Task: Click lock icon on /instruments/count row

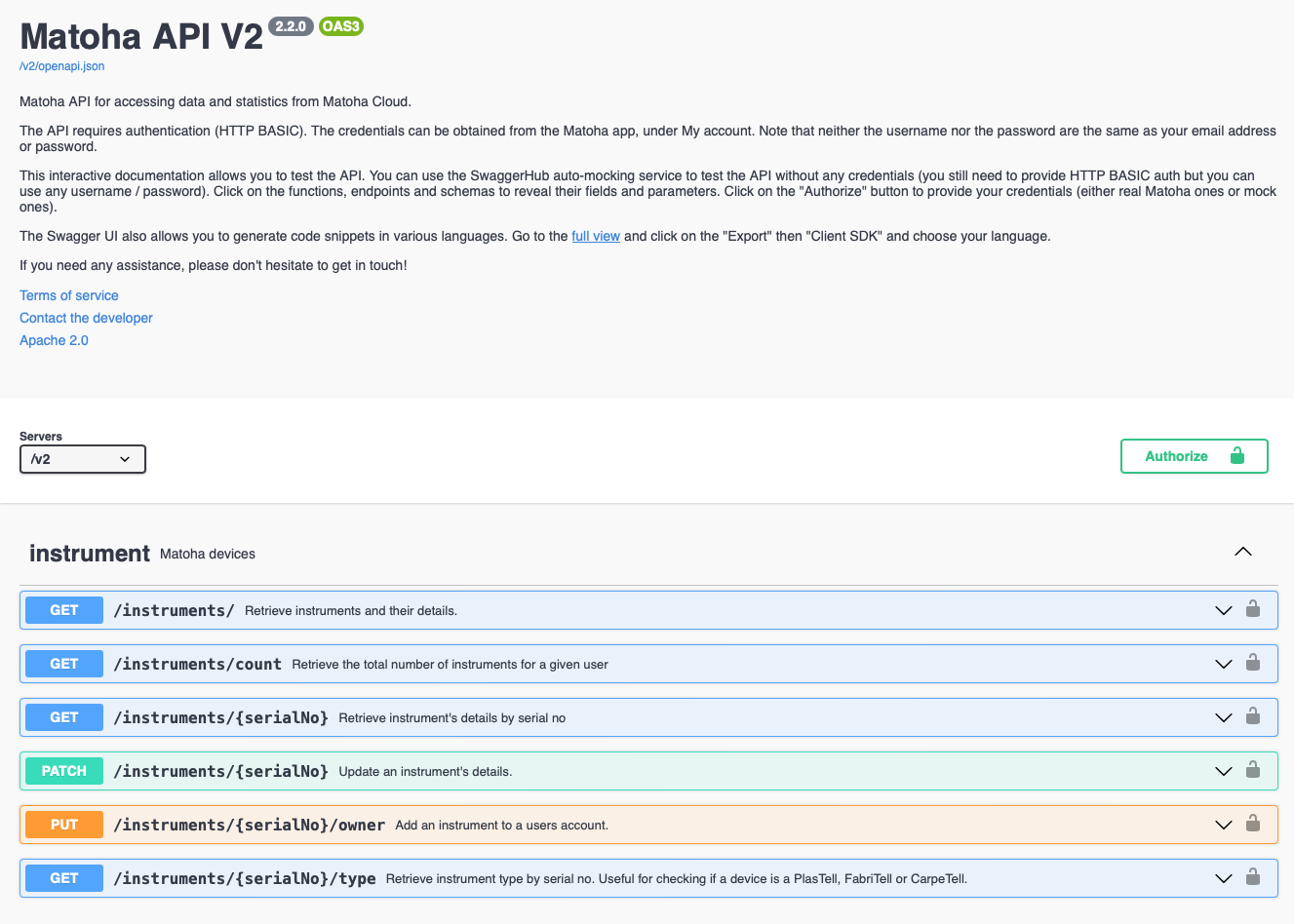Action: [1253, 664]
